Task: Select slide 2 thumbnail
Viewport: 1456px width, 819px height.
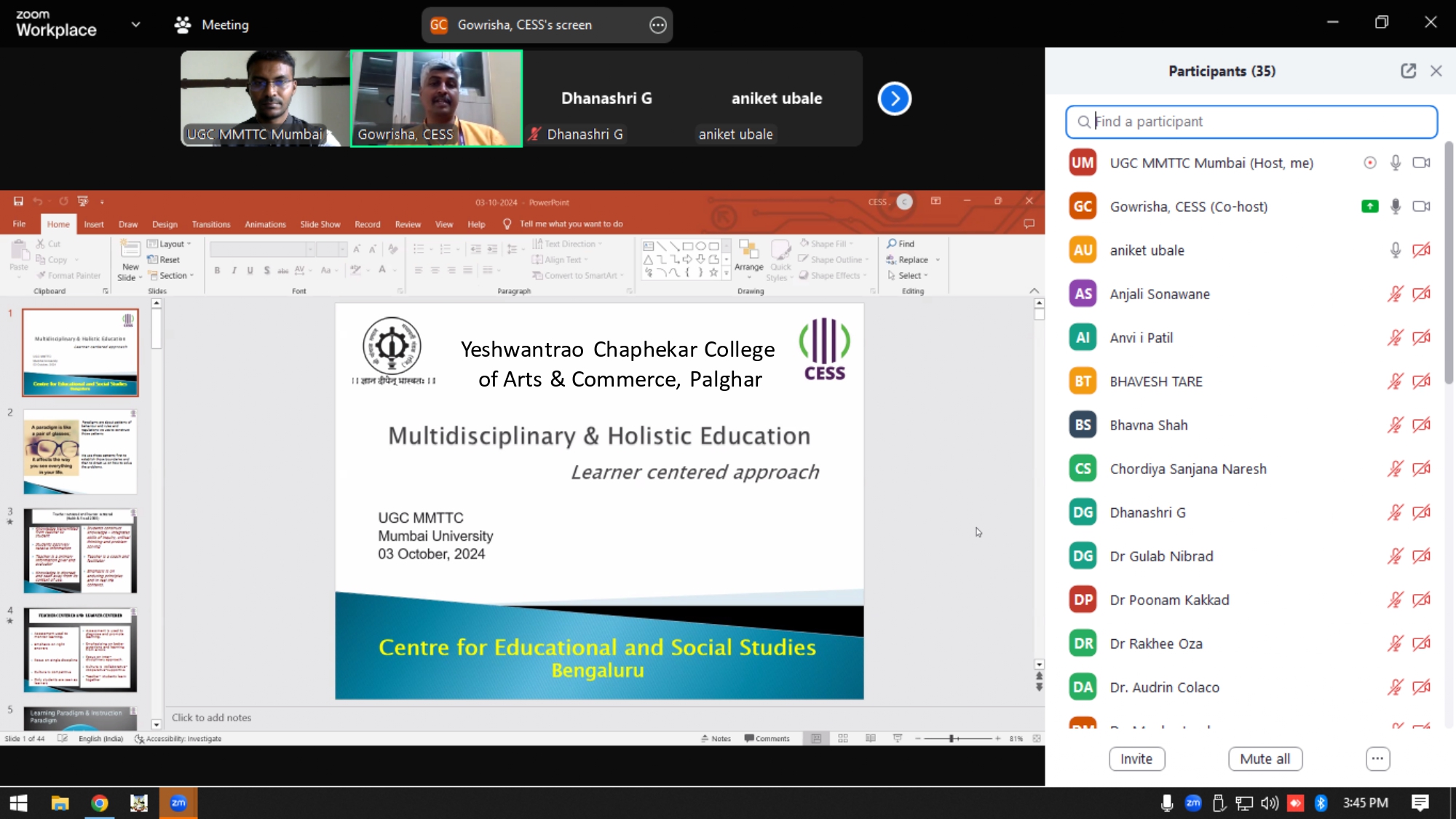Action: 80,452
